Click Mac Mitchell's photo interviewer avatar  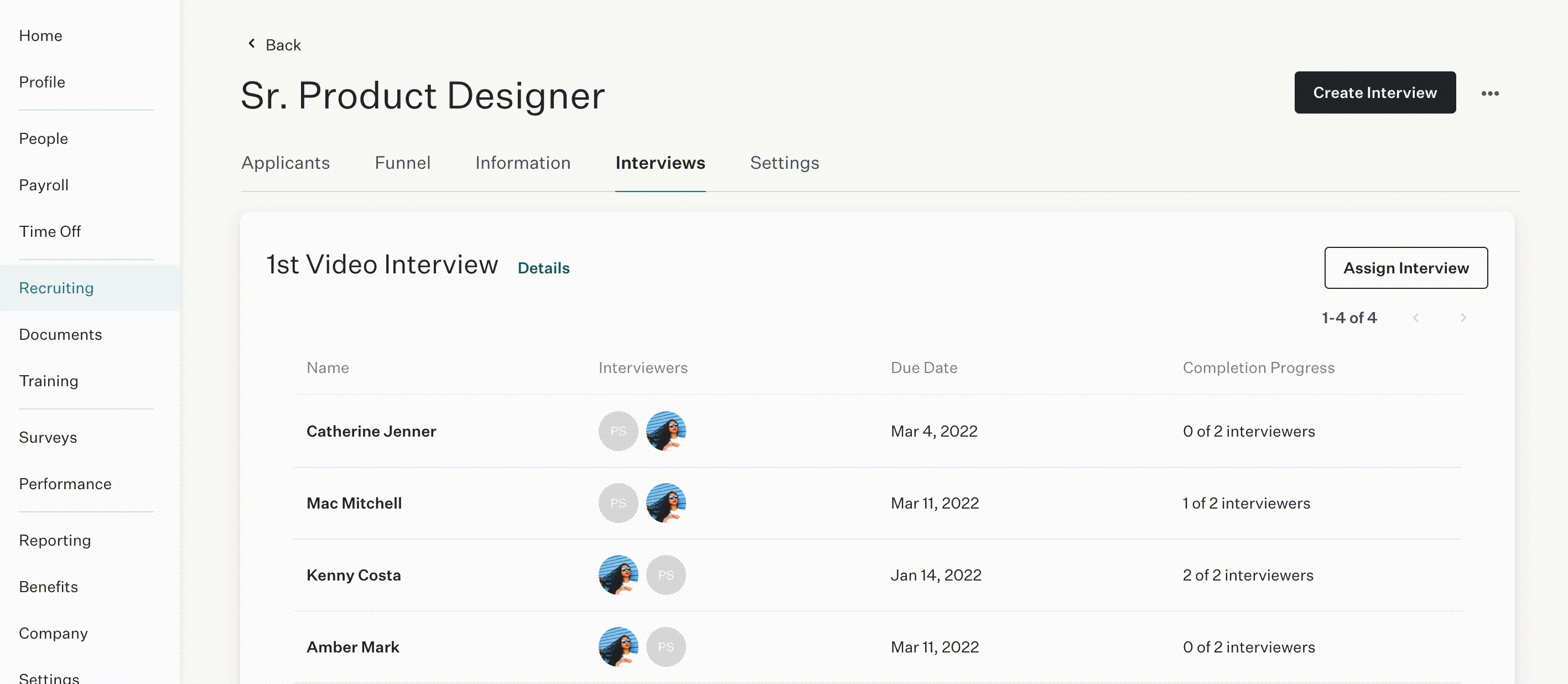(x=666, y=503)
